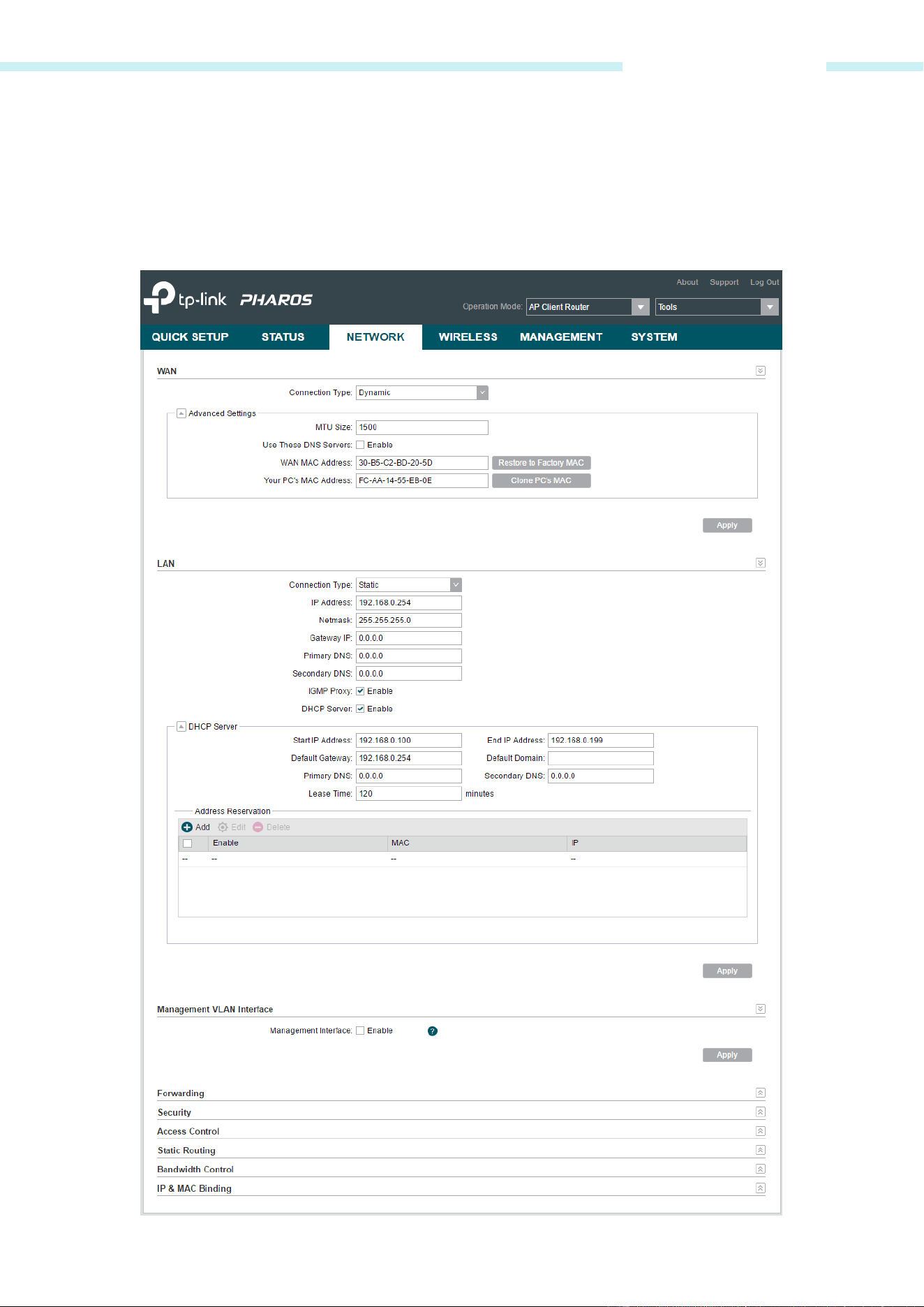Expand the Access Control section
The width and height of the screenshot is (924, 1307).
761,1131
